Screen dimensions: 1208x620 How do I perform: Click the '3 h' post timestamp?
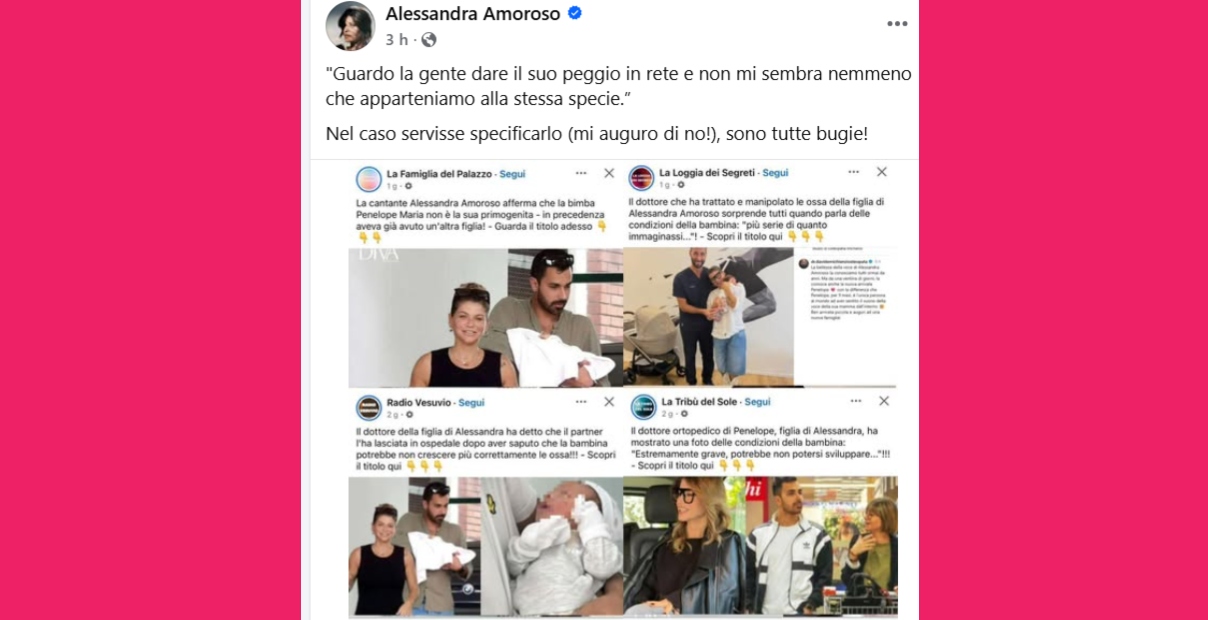pos(397,40)
